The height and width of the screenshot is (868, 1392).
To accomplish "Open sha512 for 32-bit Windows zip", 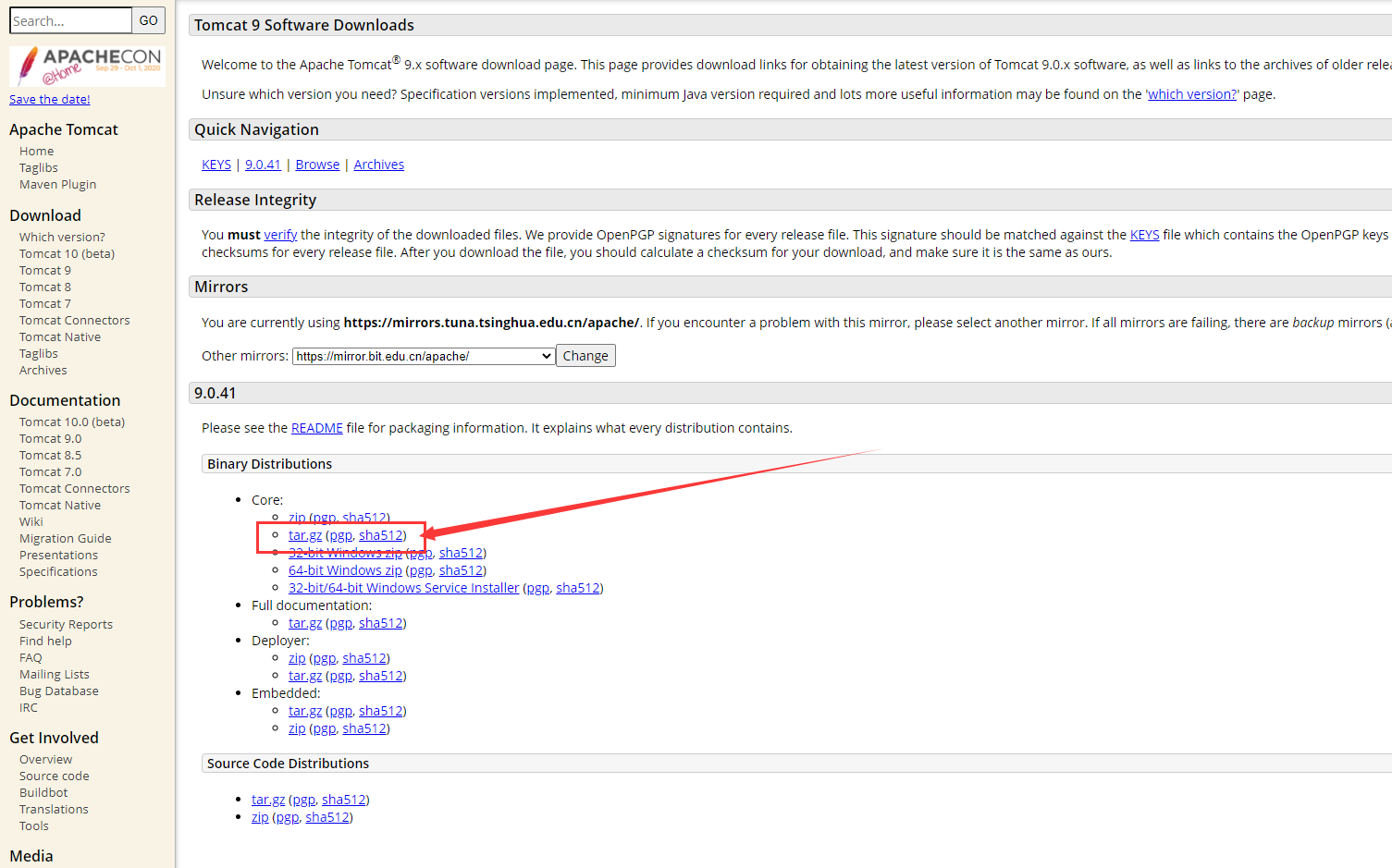I will [461, 553].
